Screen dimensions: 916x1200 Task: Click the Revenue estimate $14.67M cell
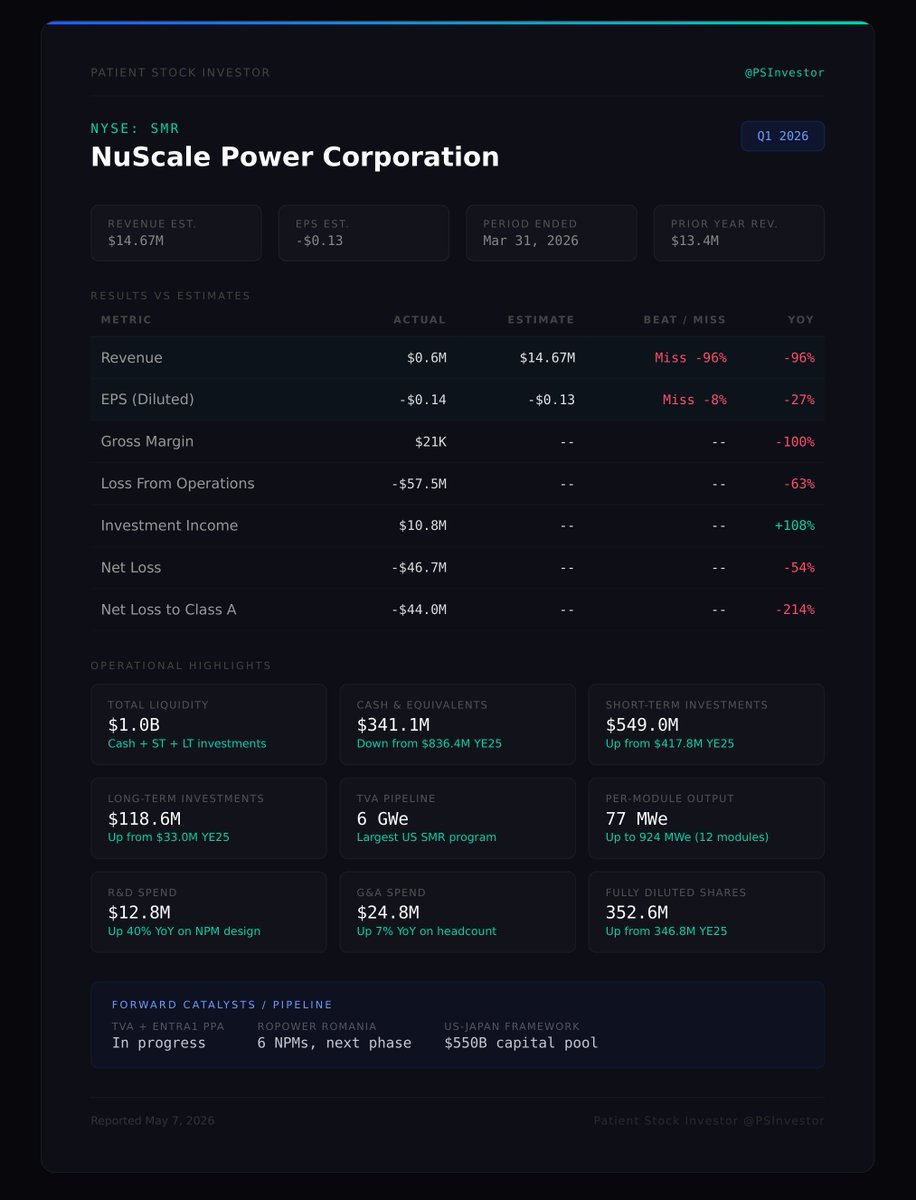coord(547,358)
